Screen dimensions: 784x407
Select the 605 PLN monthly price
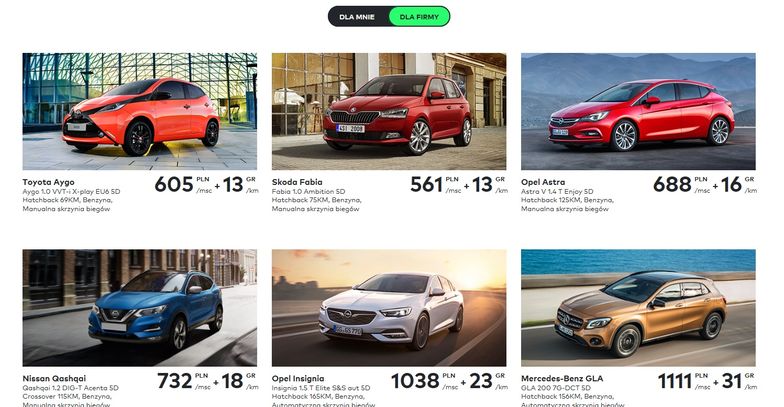tap(183, 184)
